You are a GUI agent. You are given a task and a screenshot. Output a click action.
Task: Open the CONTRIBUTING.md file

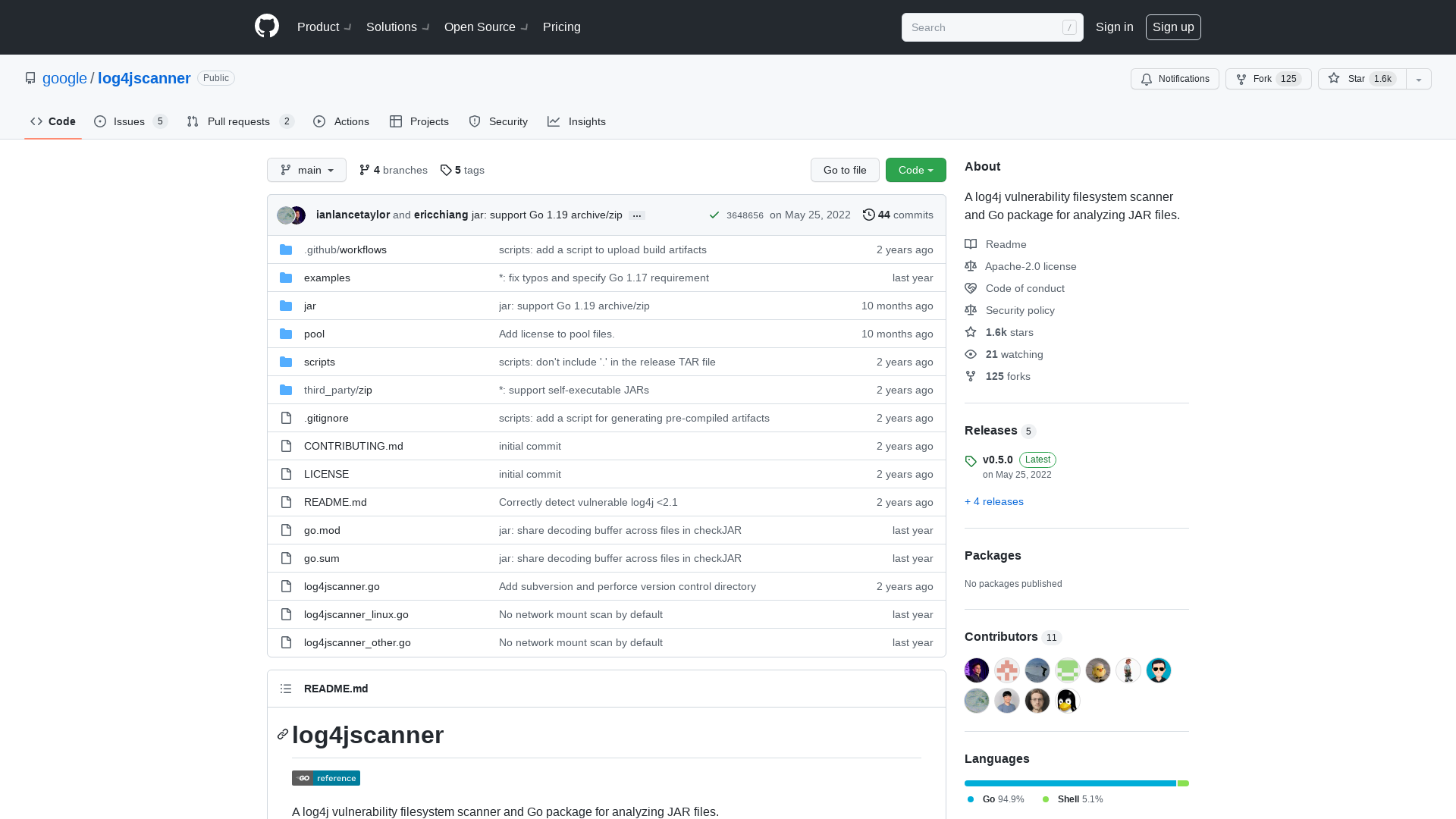click(x=353, y=446)
